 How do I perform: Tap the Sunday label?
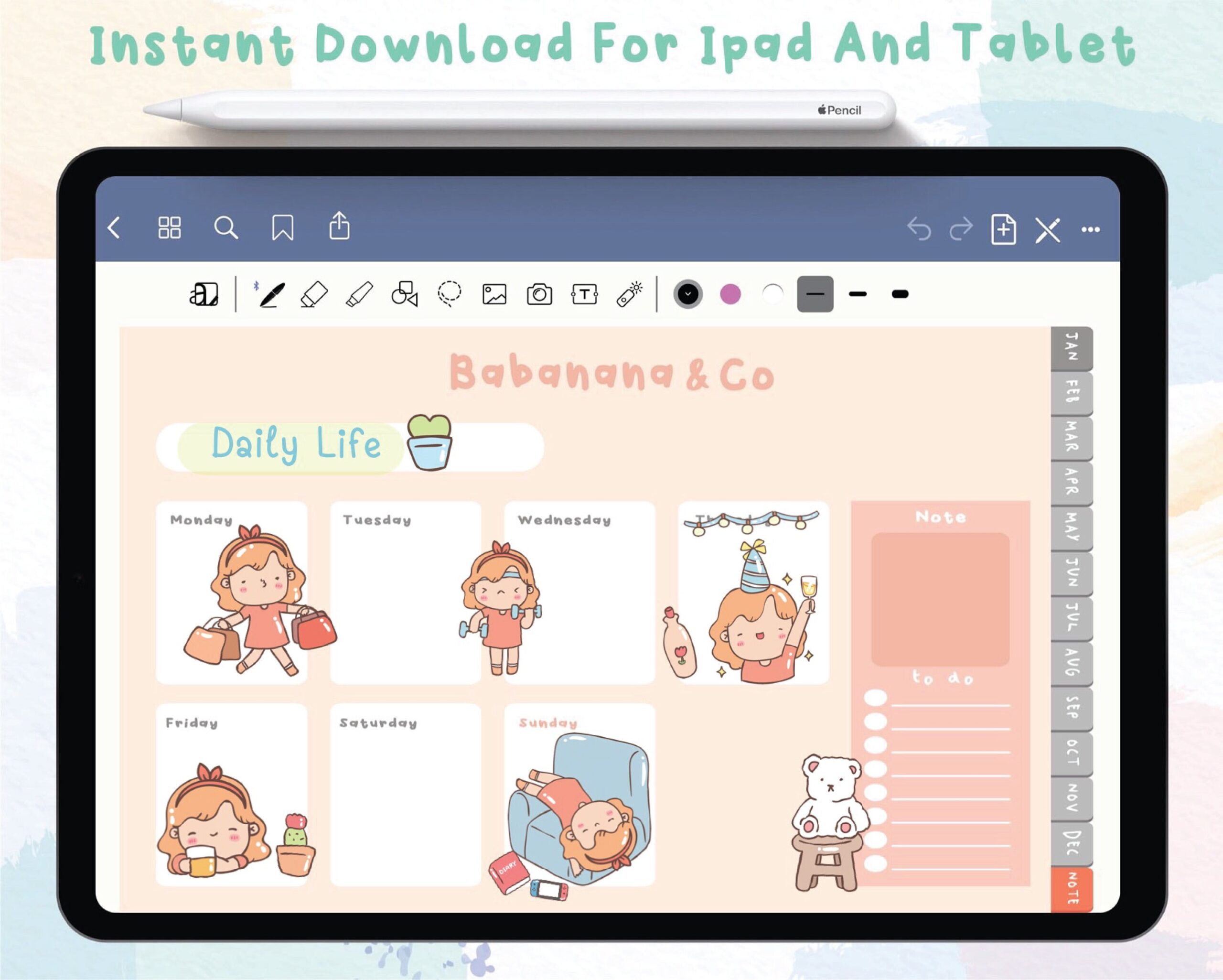pos(548,723)
